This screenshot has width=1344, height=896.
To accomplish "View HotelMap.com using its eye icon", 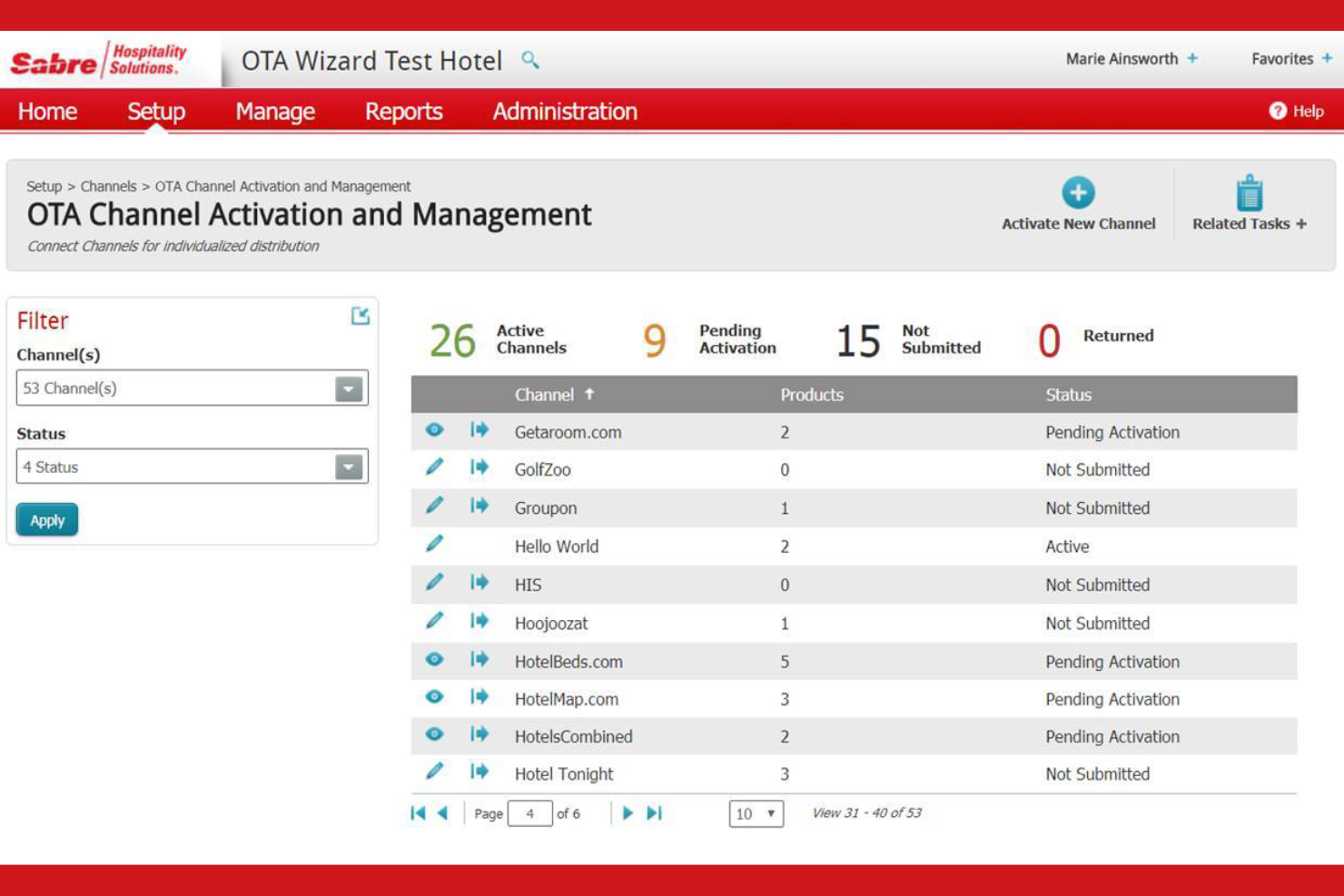I will pos(434,696).
